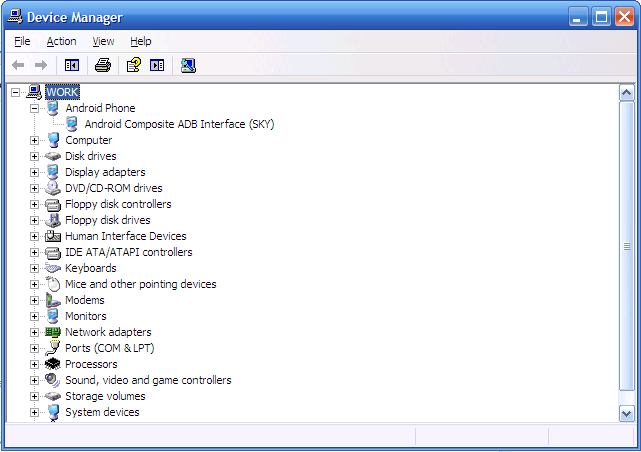This screenshot has width=641, height=452.
Task: Open the View menu
Action: pyautogui.click(x=103, y=41)
